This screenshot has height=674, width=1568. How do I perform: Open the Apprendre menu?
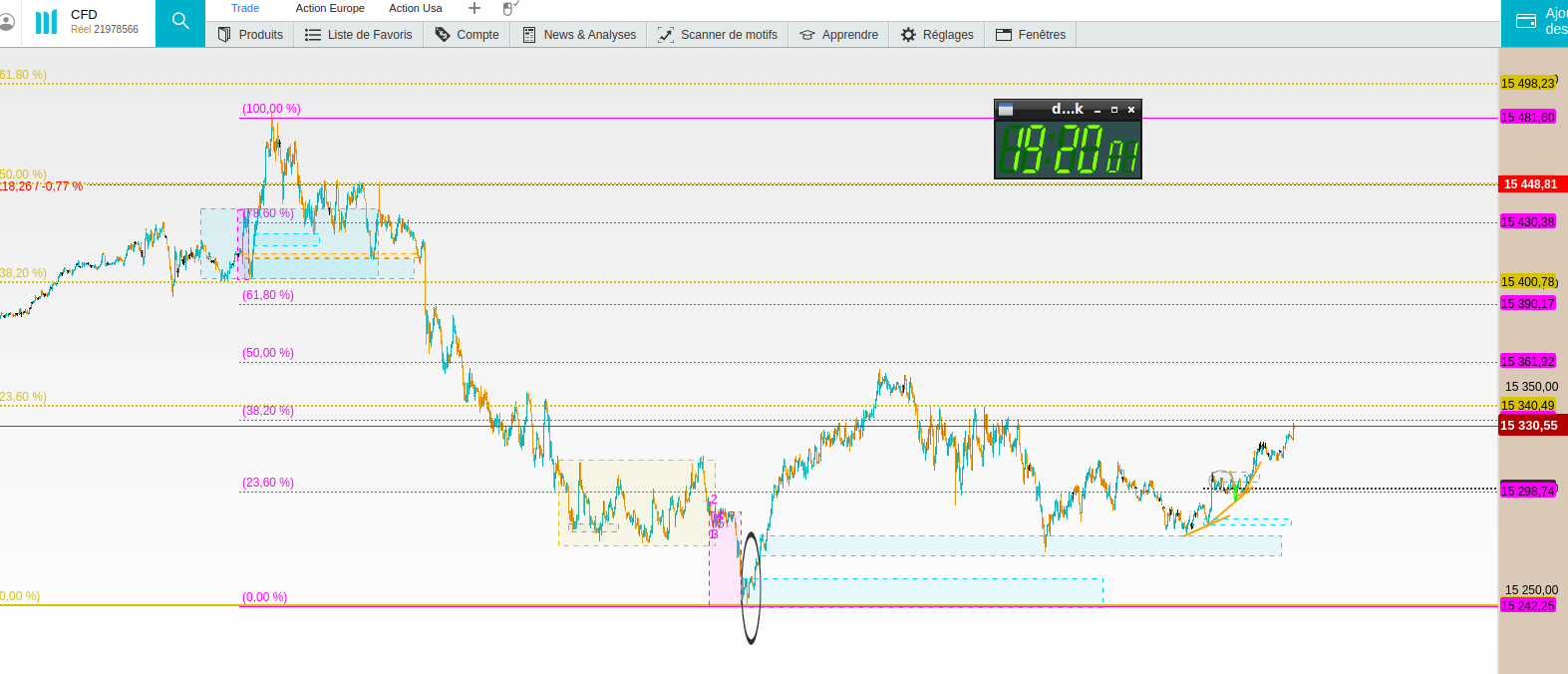(838, 34)
